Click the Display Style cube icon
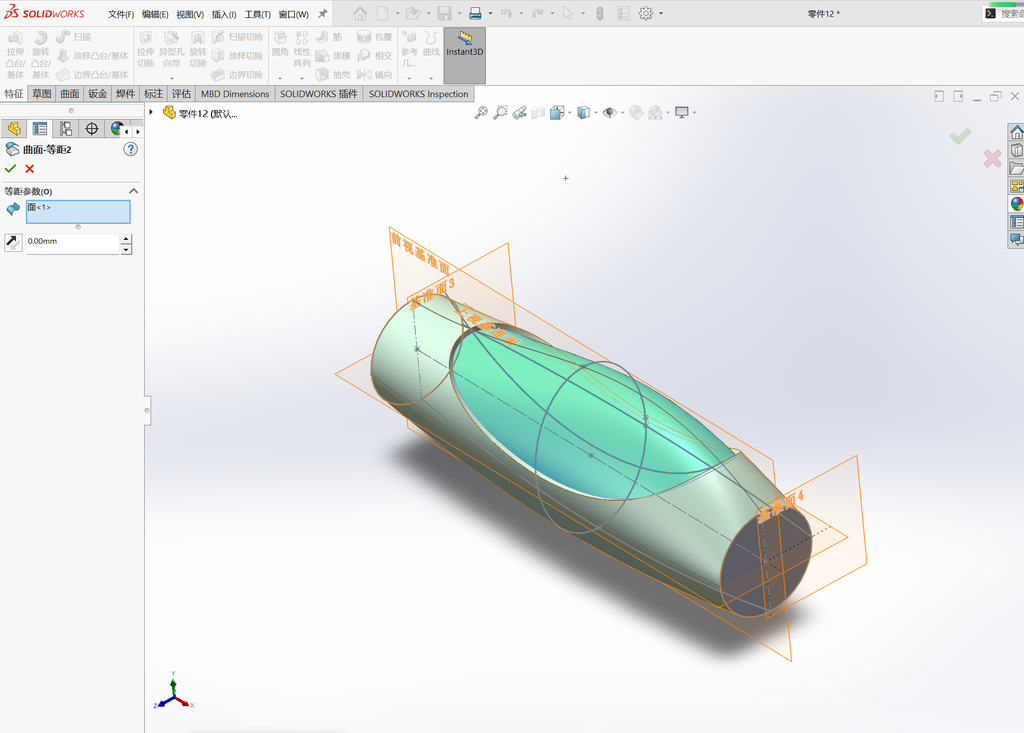The width and height of the screenshot is (1024, 733). [583, 112]
